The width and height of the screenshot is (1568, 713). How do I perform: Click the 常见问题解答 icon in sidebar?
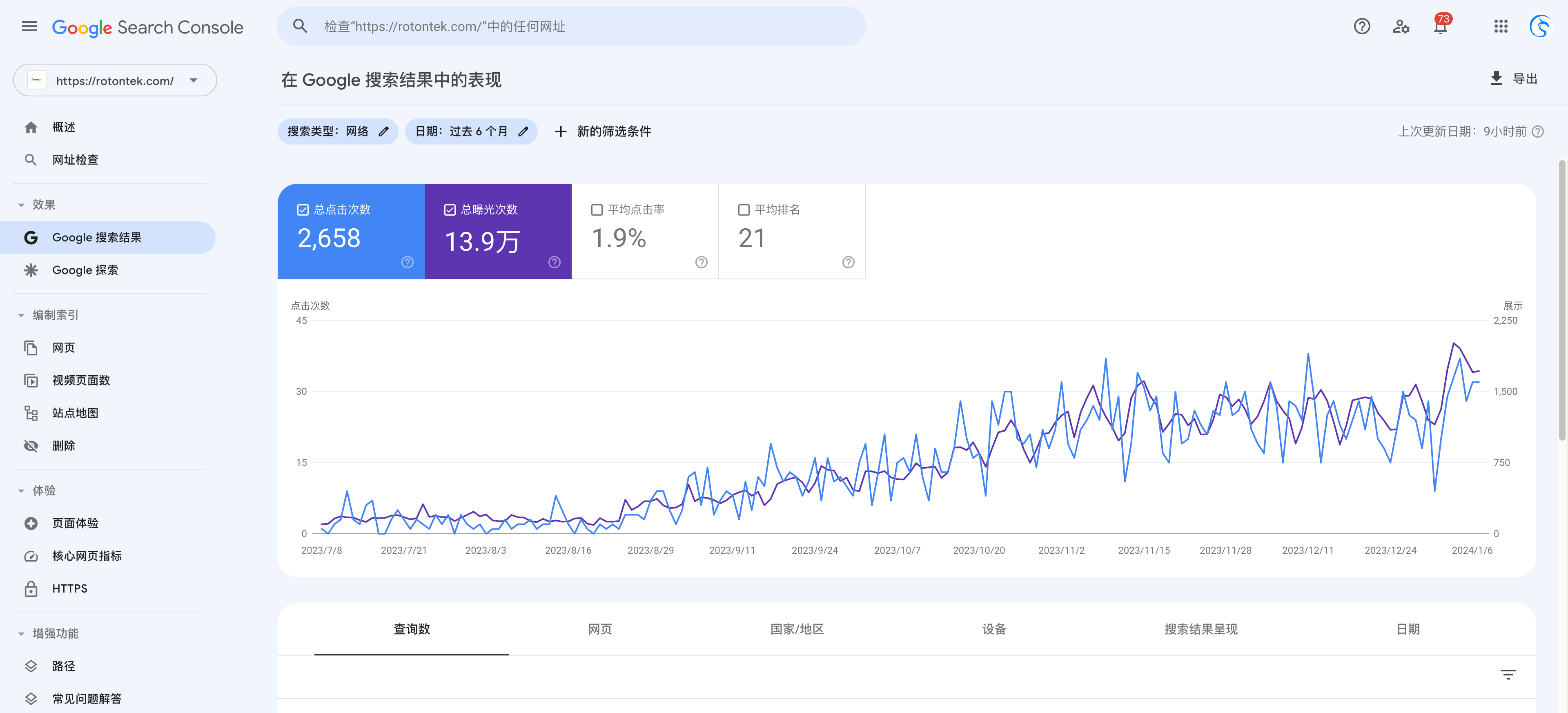point(30,698)
